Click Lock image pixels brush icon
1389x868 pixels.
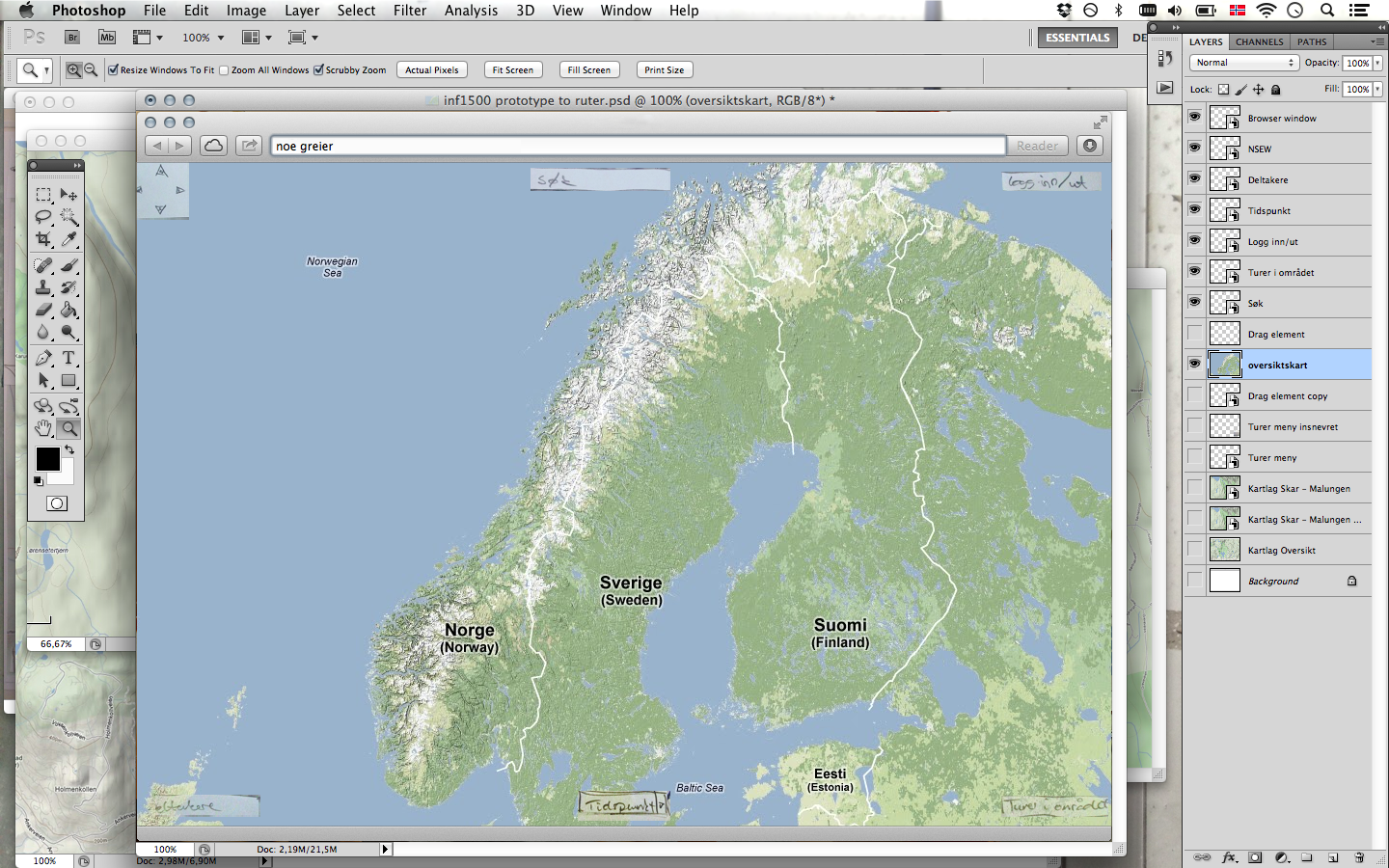tap(1241, 90)
